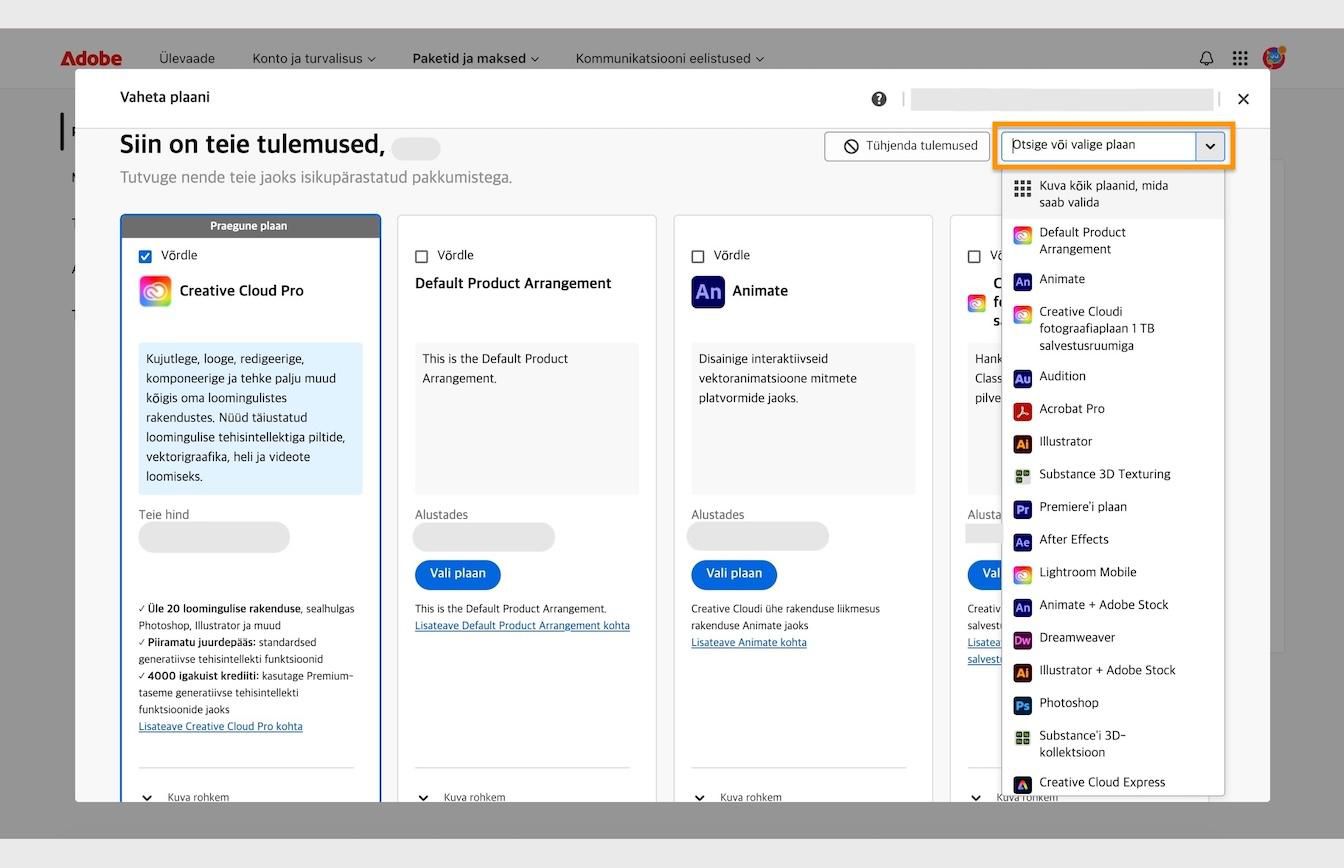This screenshot has height=868, width=1344.
Task: Click Vali plaan for Animate
Action: pyautogui.click(x=734, y=574)
